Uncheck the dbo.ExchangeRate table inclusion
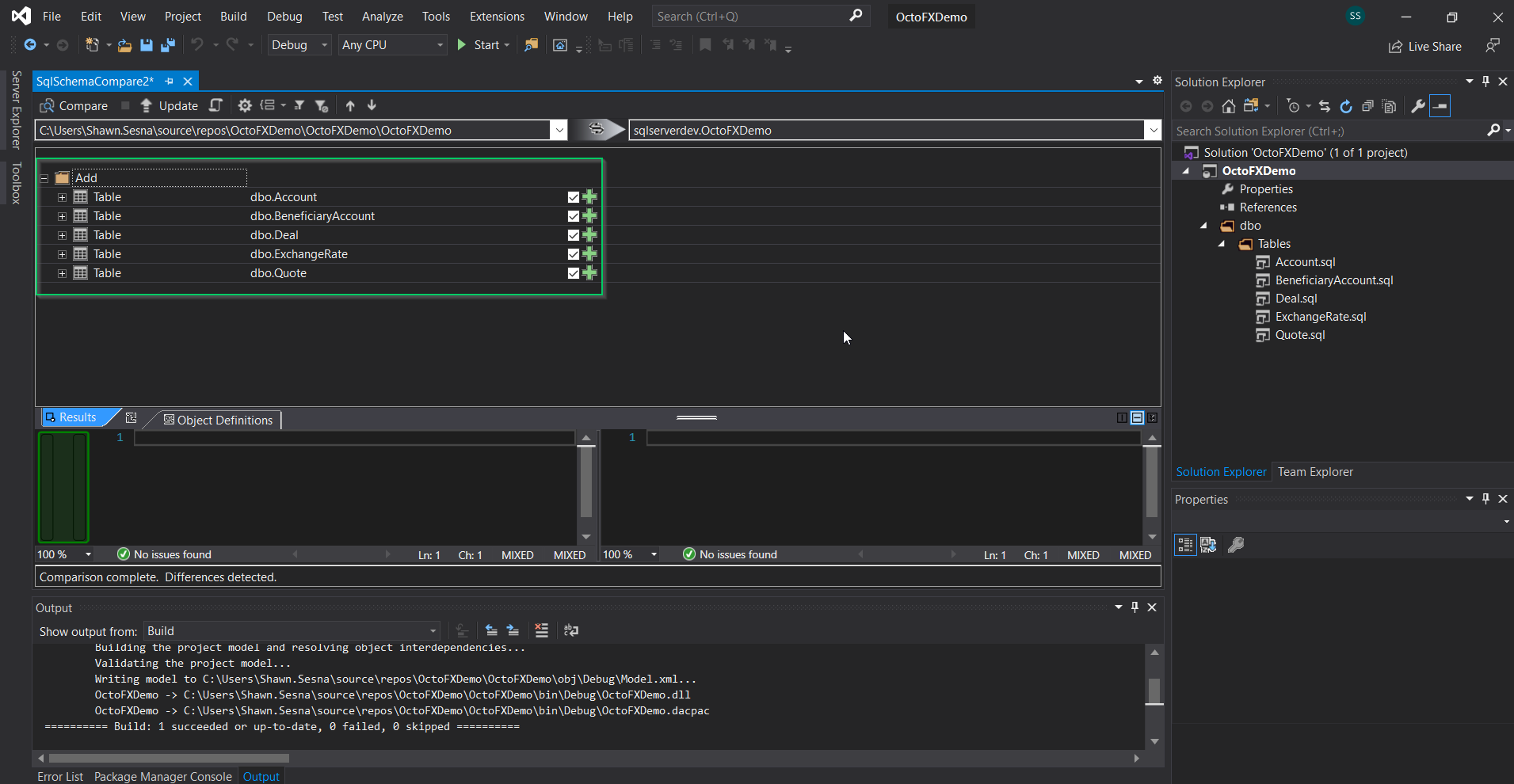This screenshot has height=784, width=1514. 572,254
